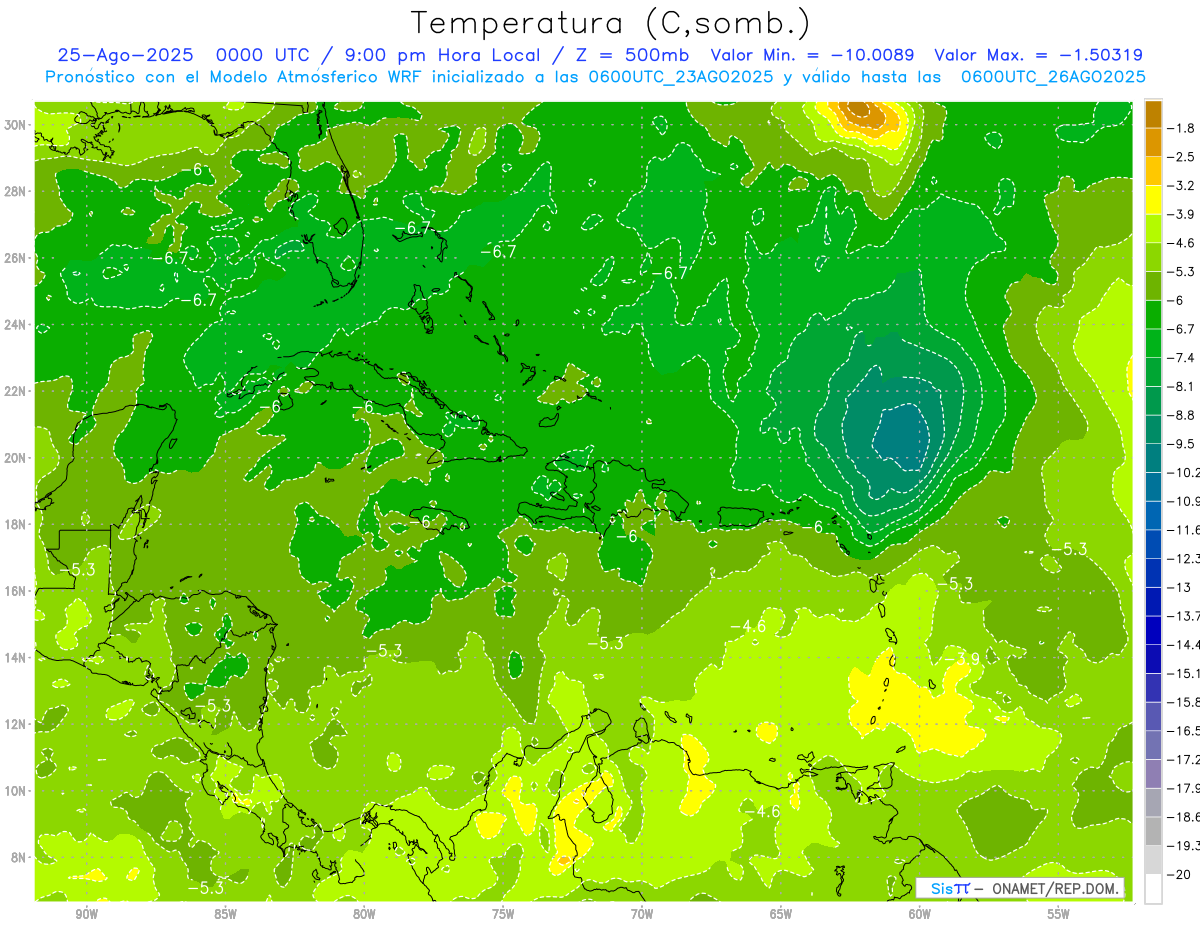Click the "-20" colorbar value
This screenshot has width=1200, height=927.
tap(1180, 875)
